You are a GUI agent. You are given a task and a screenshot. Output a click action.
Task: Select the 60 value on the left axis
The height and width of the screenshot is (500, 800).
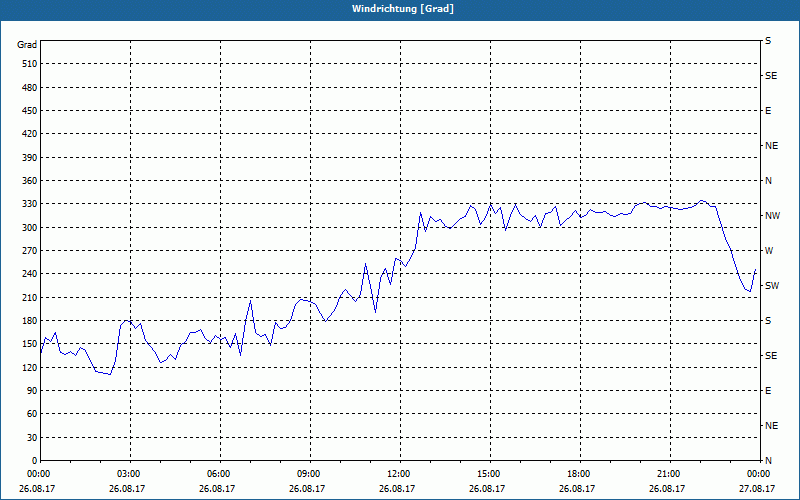click(32, 414)
